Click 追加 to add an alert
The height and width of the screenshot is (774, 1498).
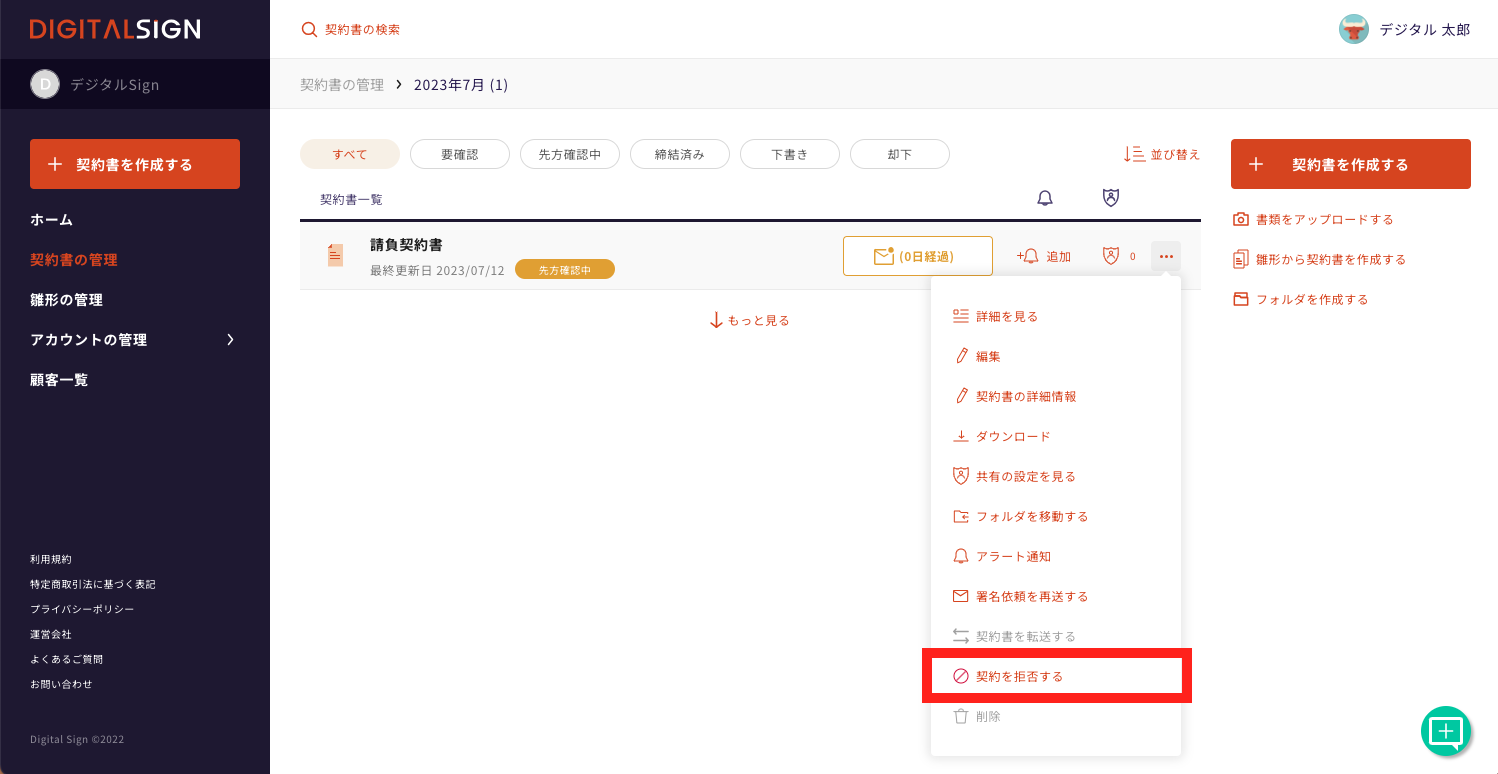[x=1044, y=256]
